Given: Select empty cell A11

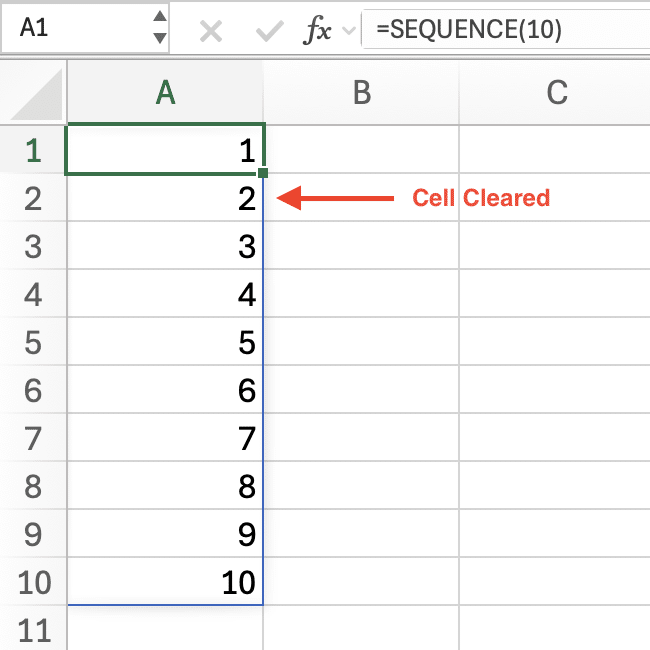Looking at the screenshot, I should (x=165, y=628).
